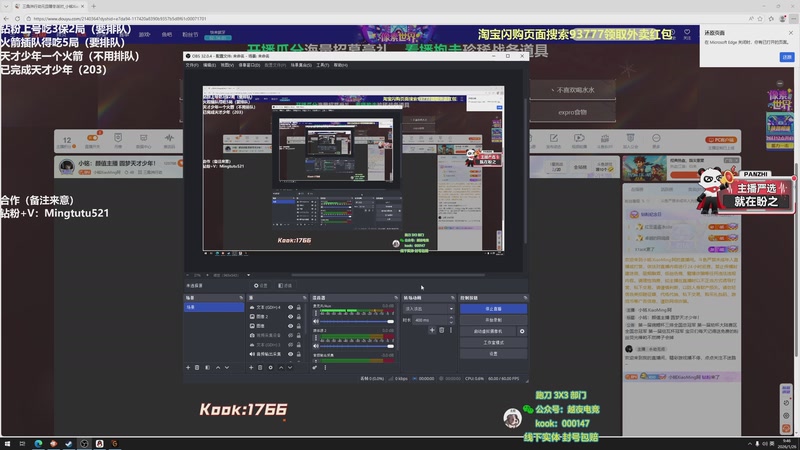Show the video capture device source
This screenshot has width=800, height=450.
coord(290,335)
